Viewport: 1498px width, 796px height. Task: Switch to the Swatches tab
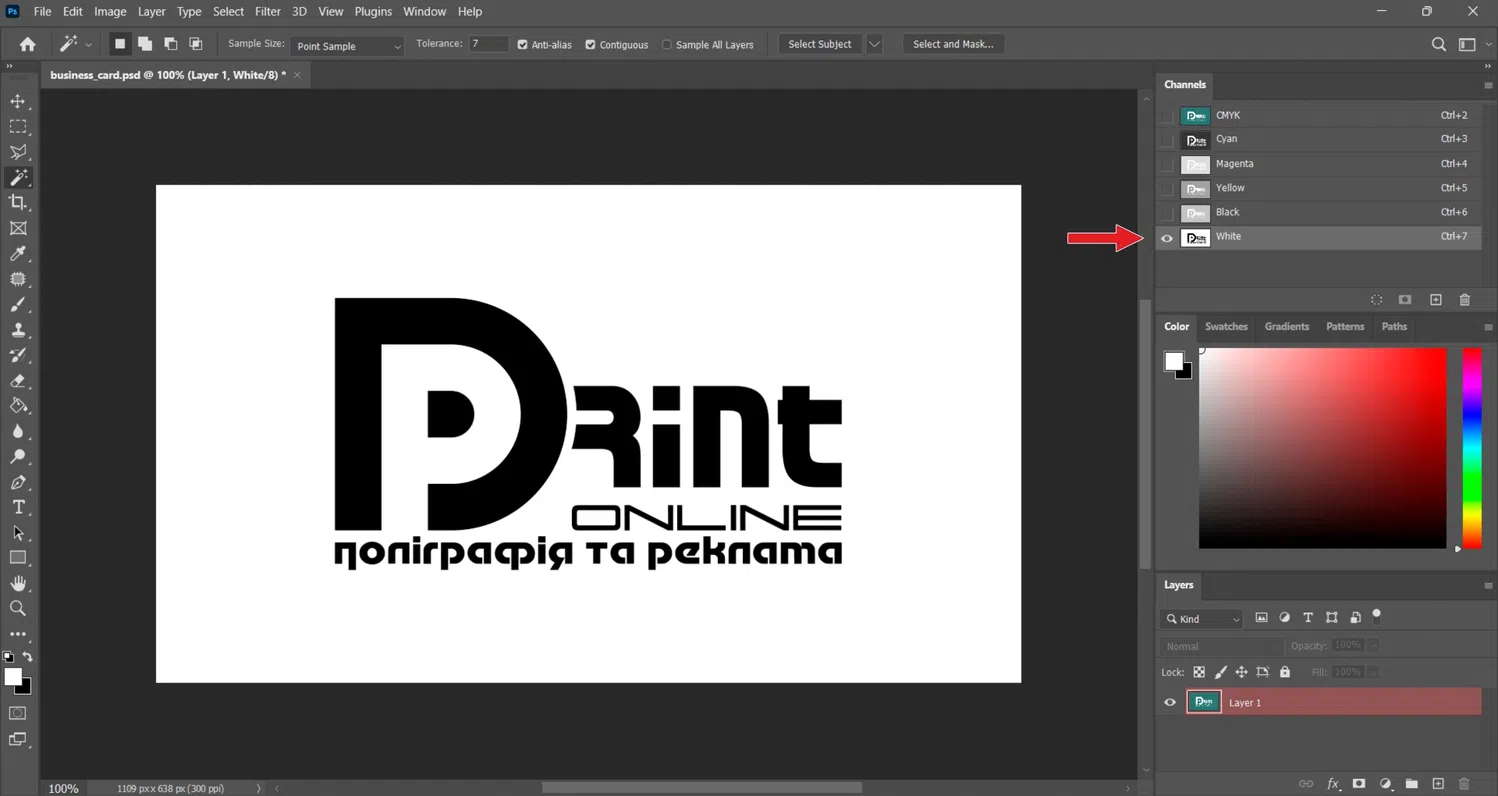pyautogui.click(x=1226, y=326)
